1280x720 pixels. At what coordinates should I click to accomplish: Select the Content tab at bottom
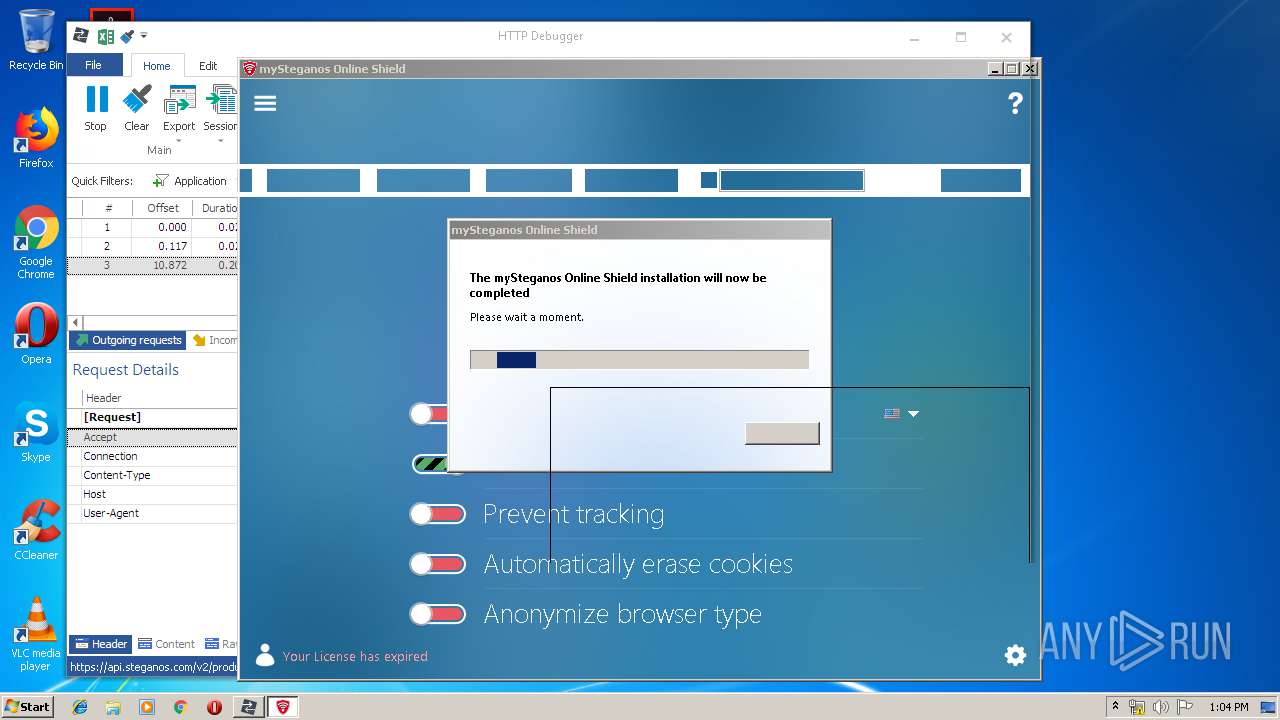tap(166, 644)
